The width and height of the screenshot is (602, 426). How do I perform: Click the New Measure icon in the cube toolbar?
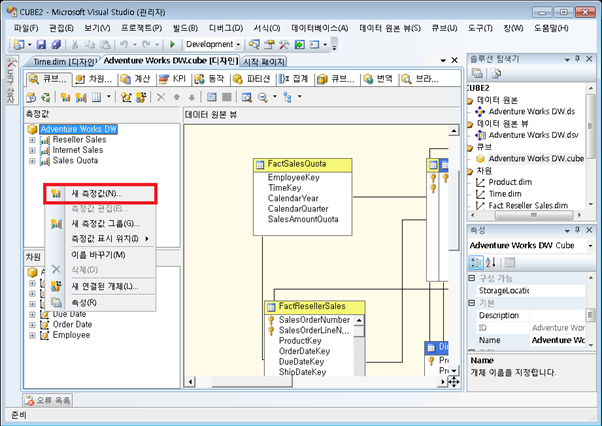[65, 97]
